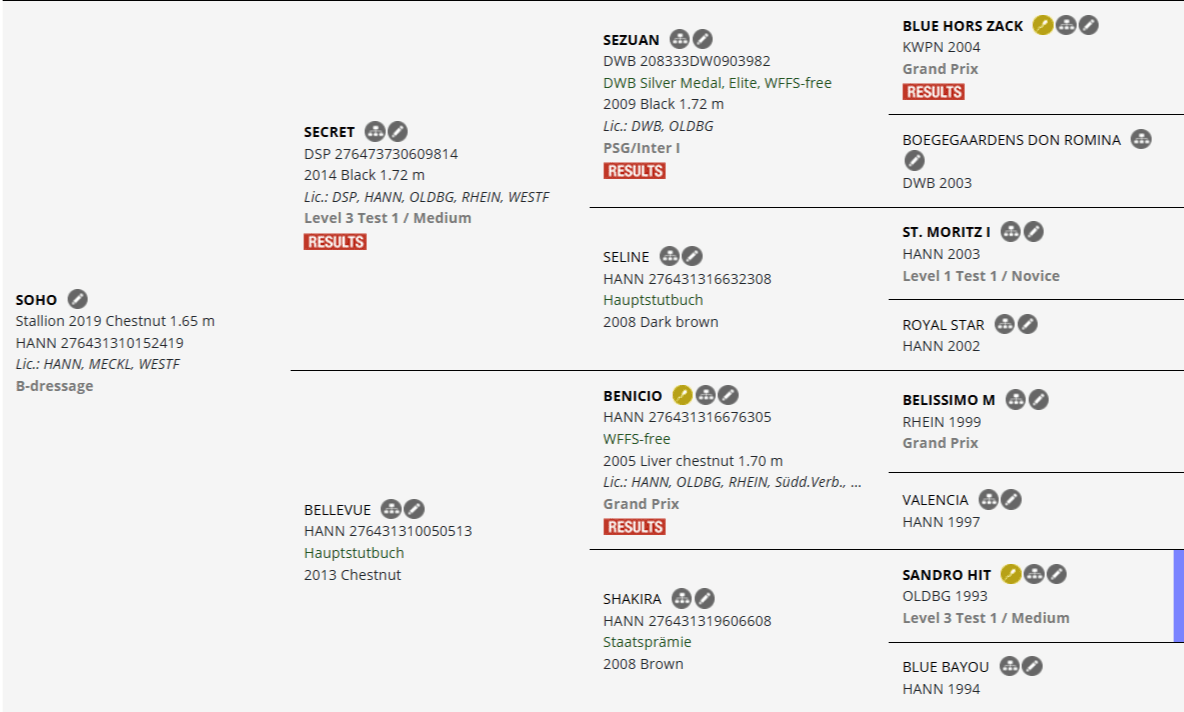Click the gold icon next to Benicio
Screen dimensions: 1184x712
point(682,395)
